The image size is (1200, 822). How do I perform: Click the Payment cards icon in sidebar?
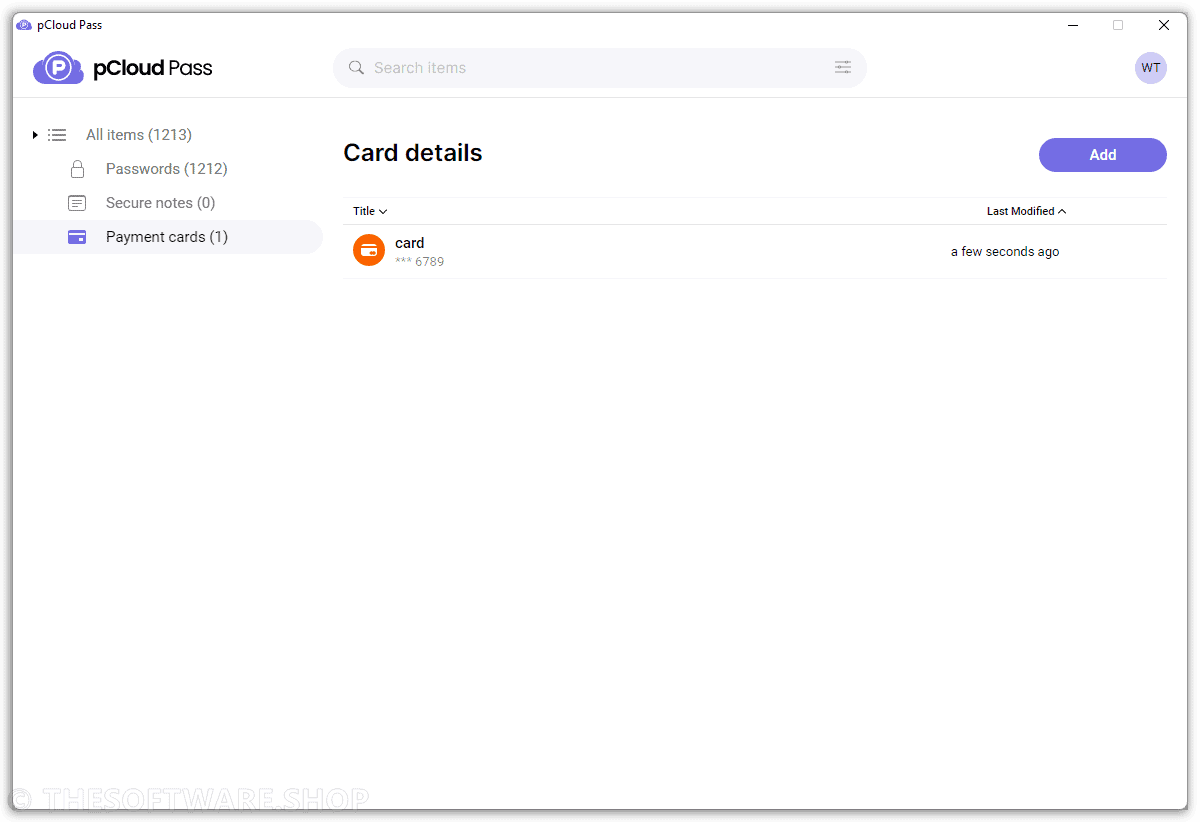coord(77,237)
